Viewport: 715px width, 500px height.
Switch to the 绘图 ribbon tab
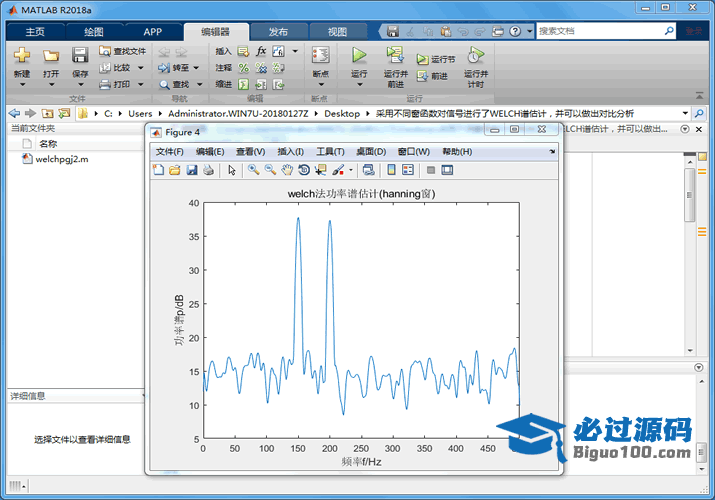(x=94, y=32)
